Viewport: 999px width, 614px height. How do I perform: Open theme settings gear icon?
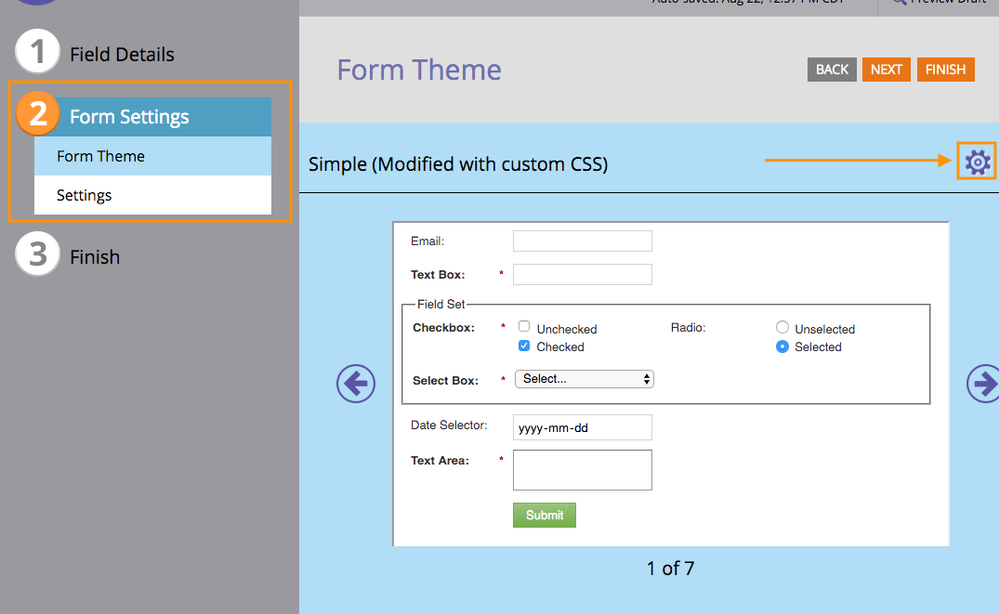976,161
